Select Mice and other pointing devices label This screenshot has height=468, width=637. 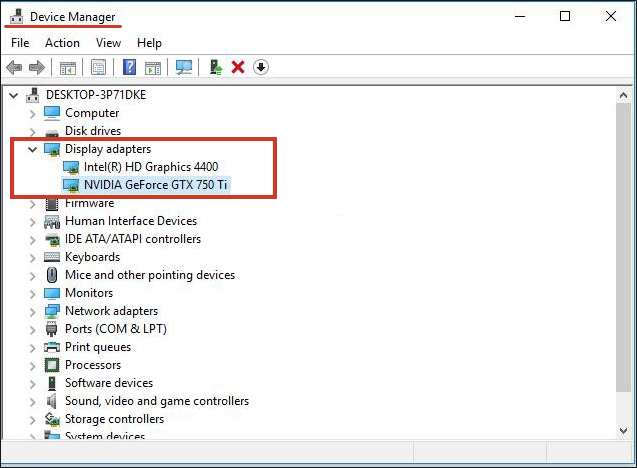point(150,275)
